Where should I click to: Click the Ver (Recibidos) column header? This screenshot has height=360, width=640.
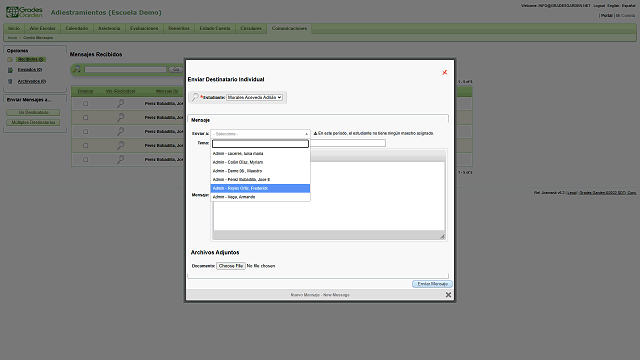point(120,91)
